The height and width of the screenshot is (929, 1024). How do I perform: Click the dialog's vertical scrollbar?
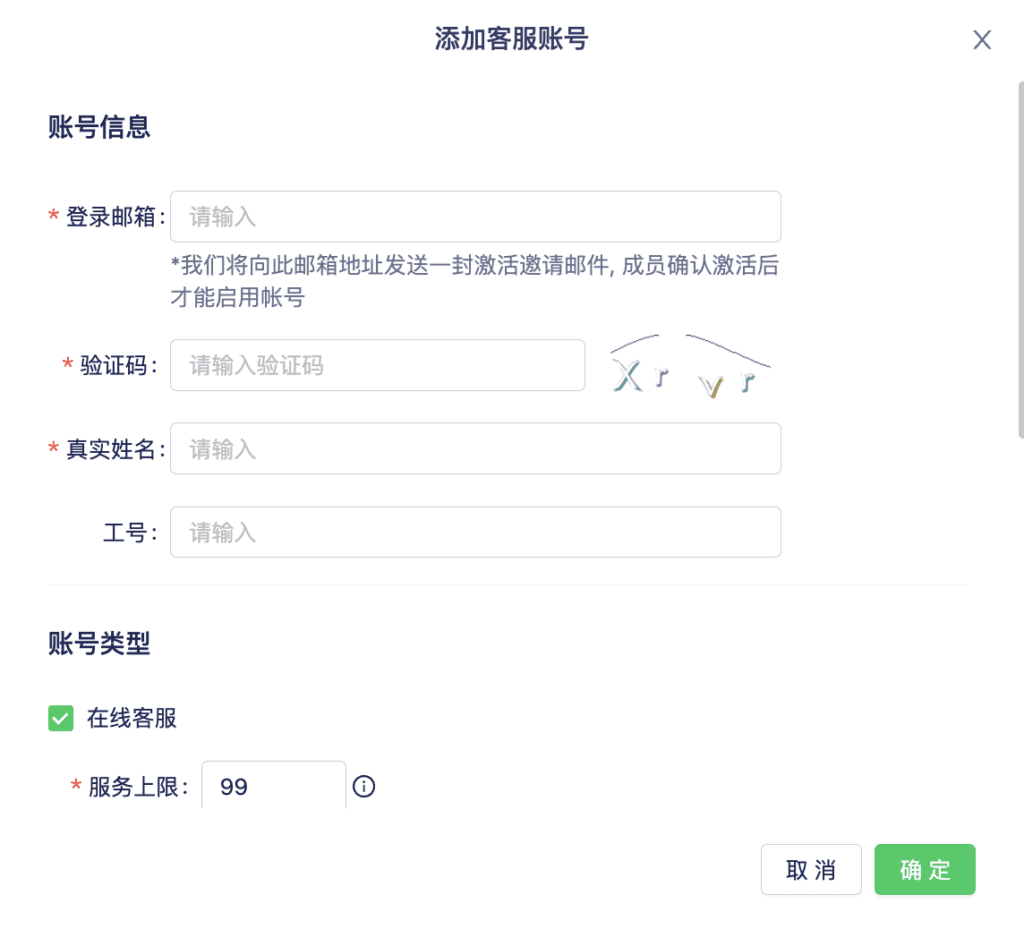pyautogui.click(x=1021, y=260)
